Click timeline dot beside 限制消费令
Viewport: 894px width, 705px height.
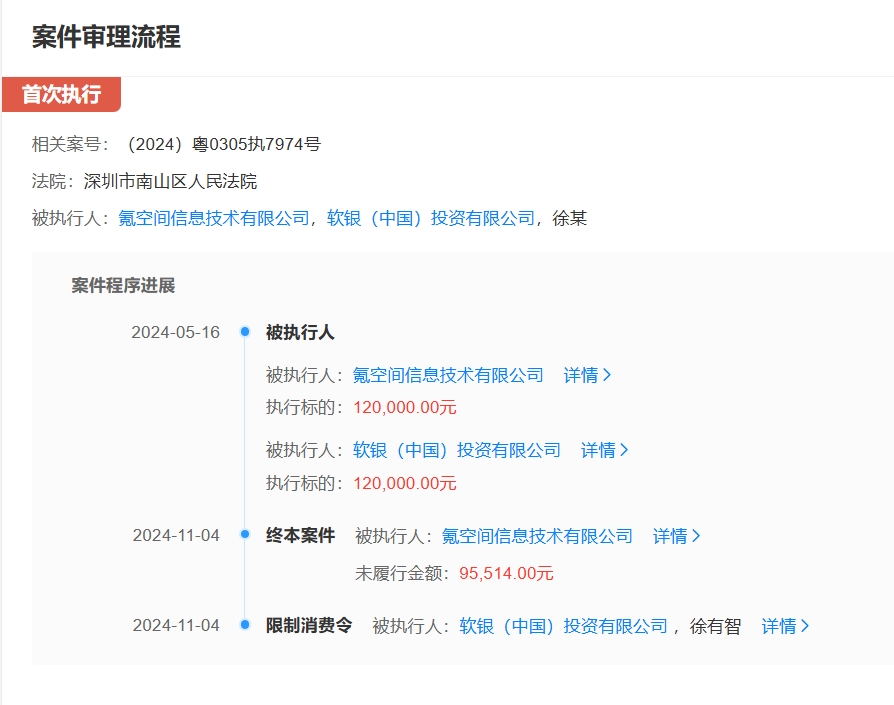pos(245,624)
